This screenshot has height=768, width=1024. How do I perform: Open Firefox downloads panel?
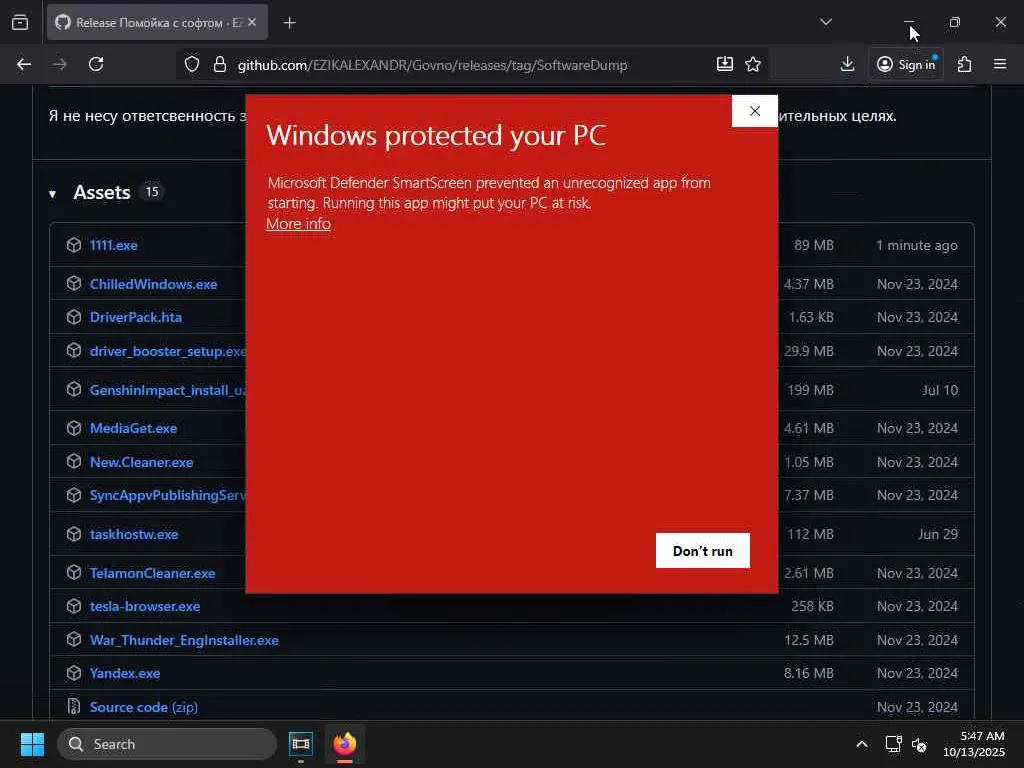(x=847, y=64)
